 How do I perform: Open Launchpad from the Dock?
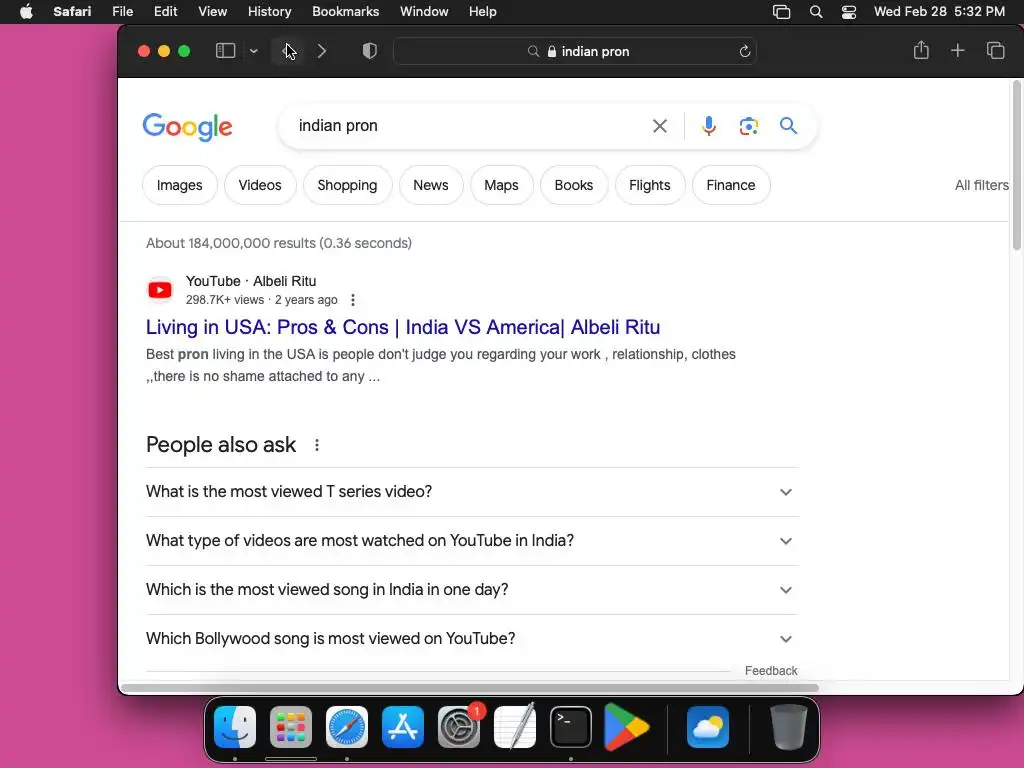[x=291, y=727]
